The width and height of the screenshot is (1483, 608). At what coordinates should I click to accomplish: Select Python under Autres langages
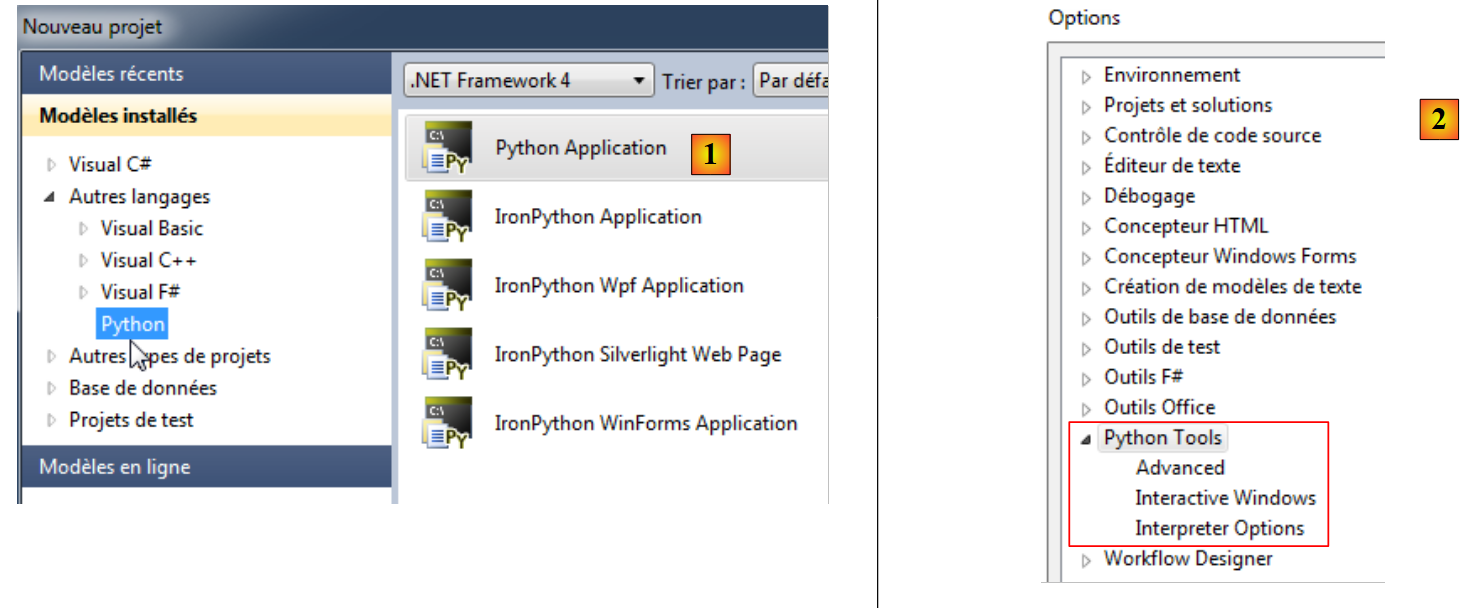pyautogui.click(x=133, y=324)
